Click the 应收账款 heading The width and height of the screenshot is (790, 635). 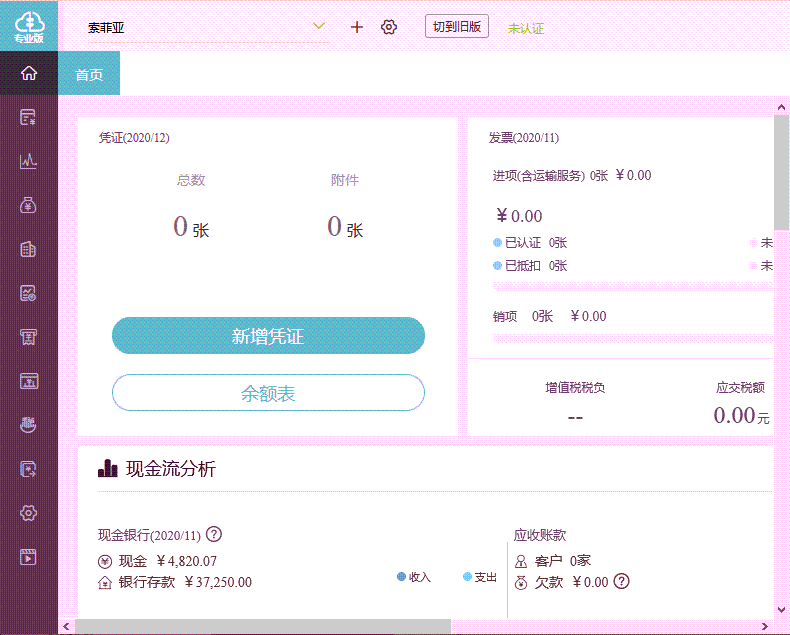(x=540, y=535)
